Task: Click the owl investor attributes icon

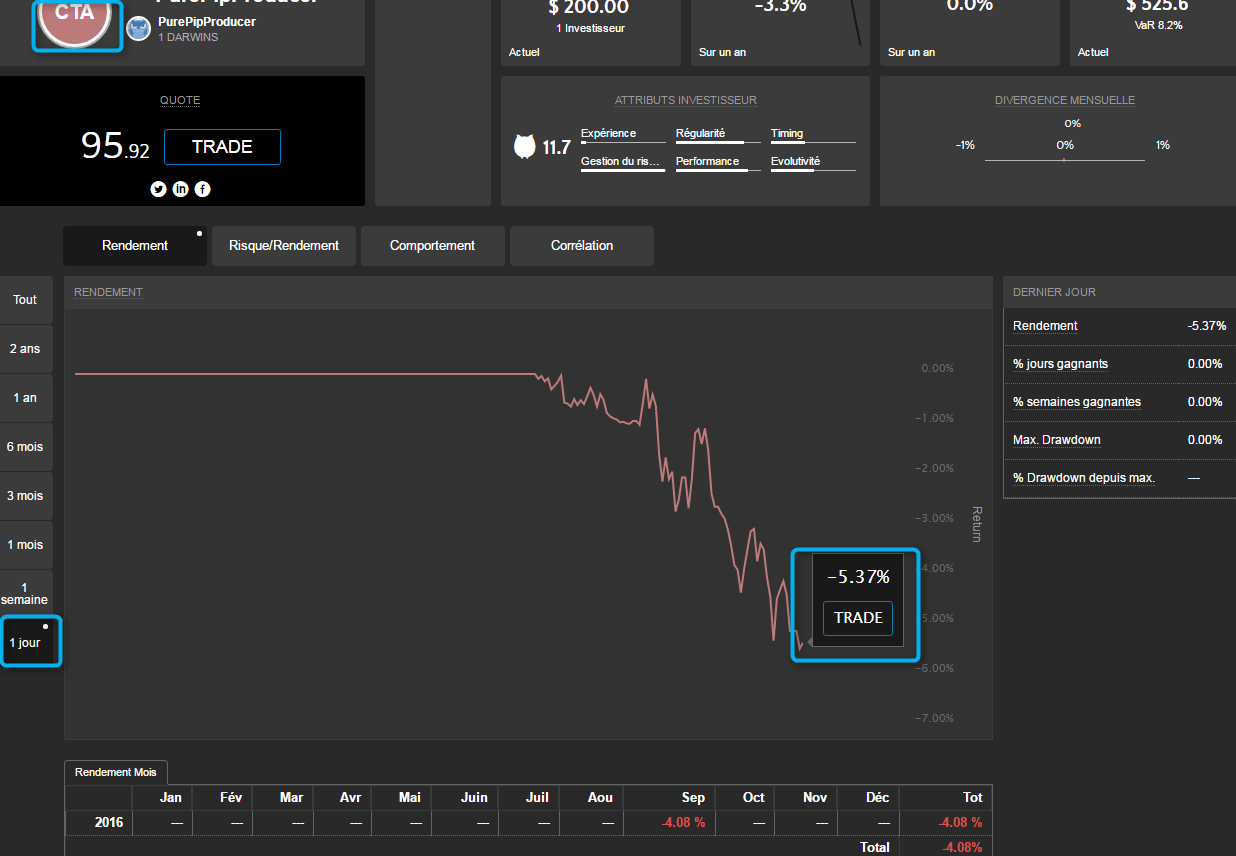Action: (x=524, y=147)
